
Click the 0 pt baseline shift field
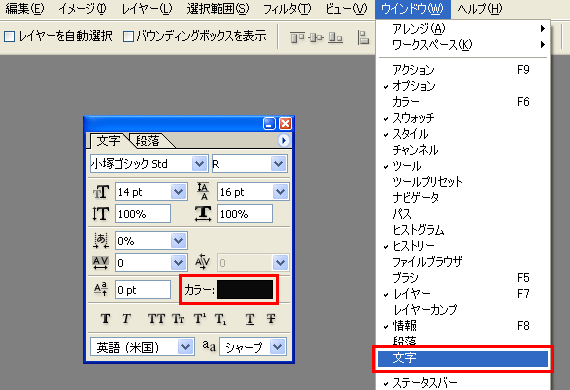143,290
